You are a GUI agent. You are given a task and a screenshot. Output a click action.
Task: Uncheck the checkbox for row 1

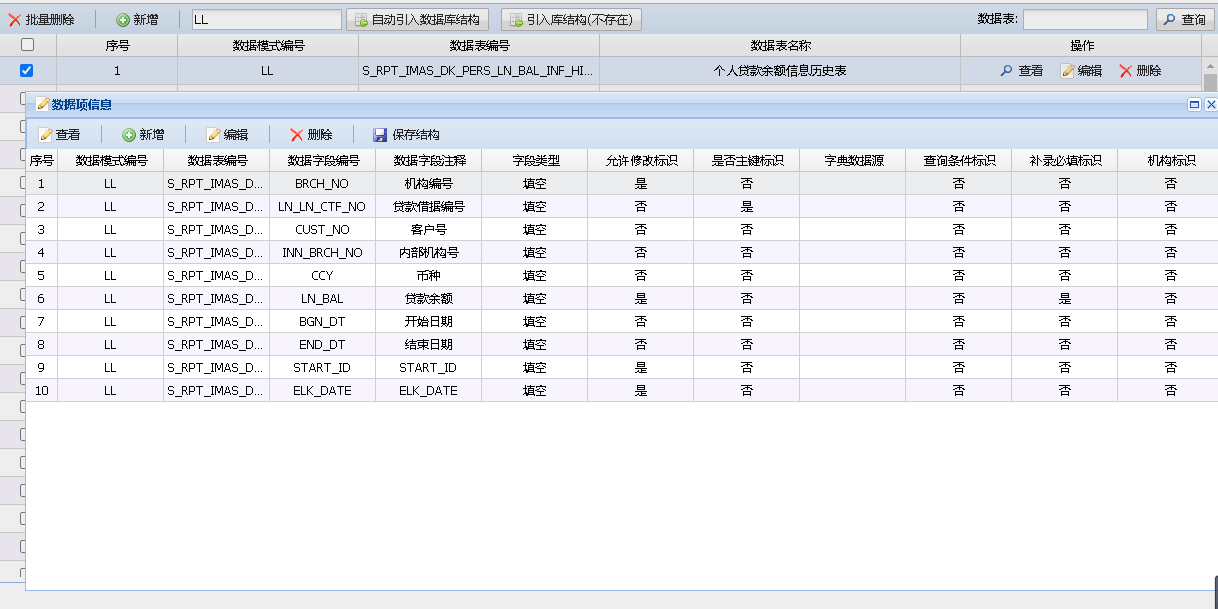tap(27, 71)
